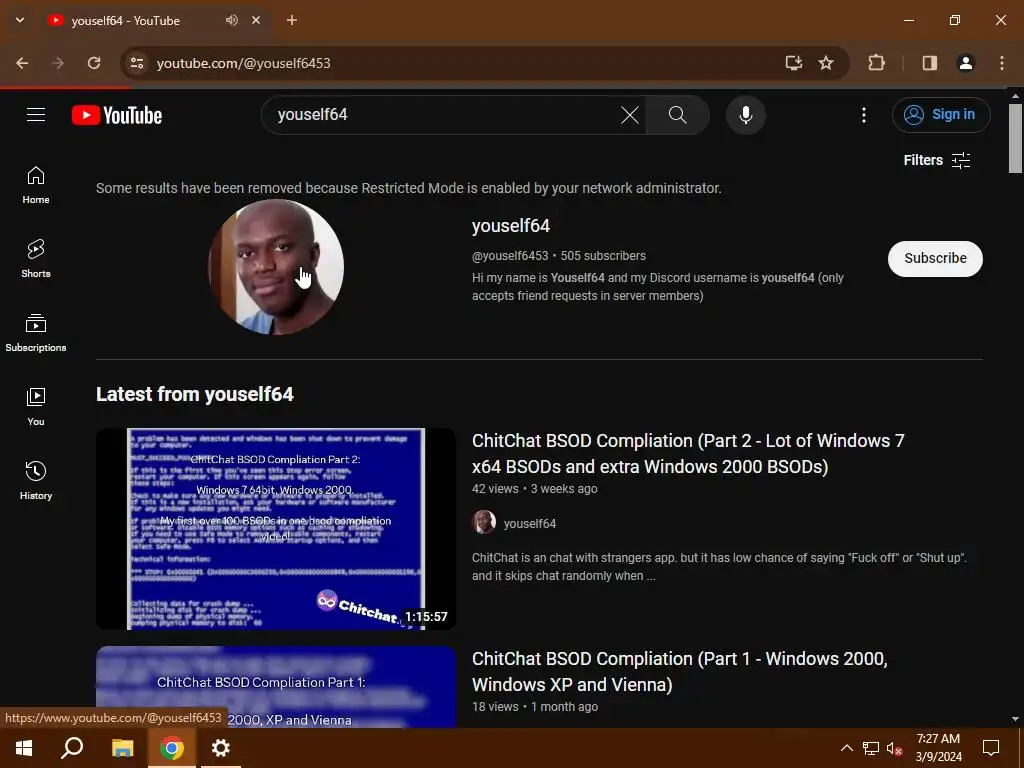Show hidden system tray icons
1024x768 pixels.
point(846,748)
